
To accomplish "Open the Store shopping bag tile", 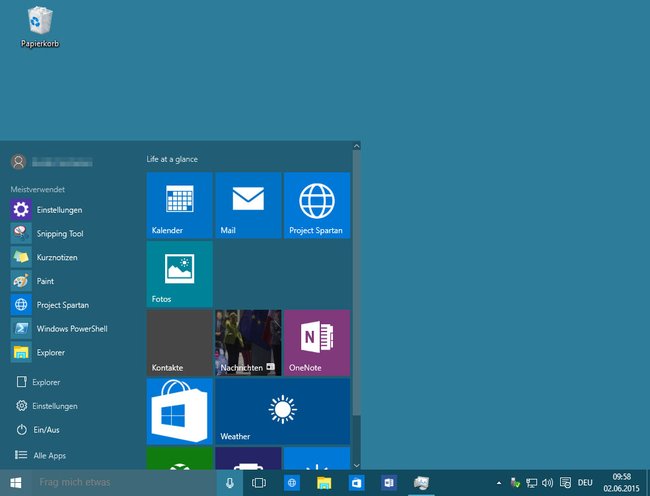I will coord(179,411).
